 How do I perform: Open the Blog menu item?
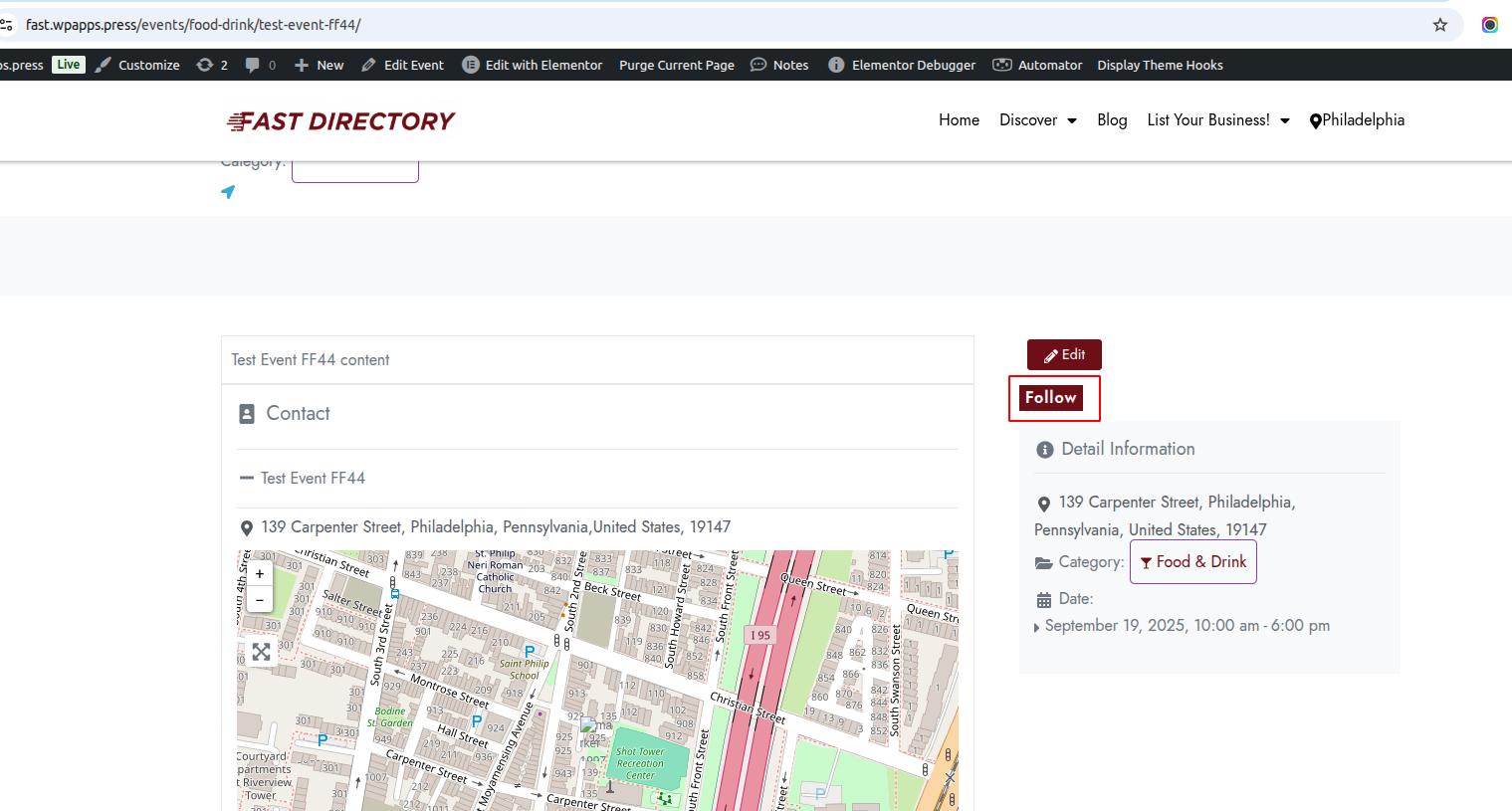[x=1112, y=120]
